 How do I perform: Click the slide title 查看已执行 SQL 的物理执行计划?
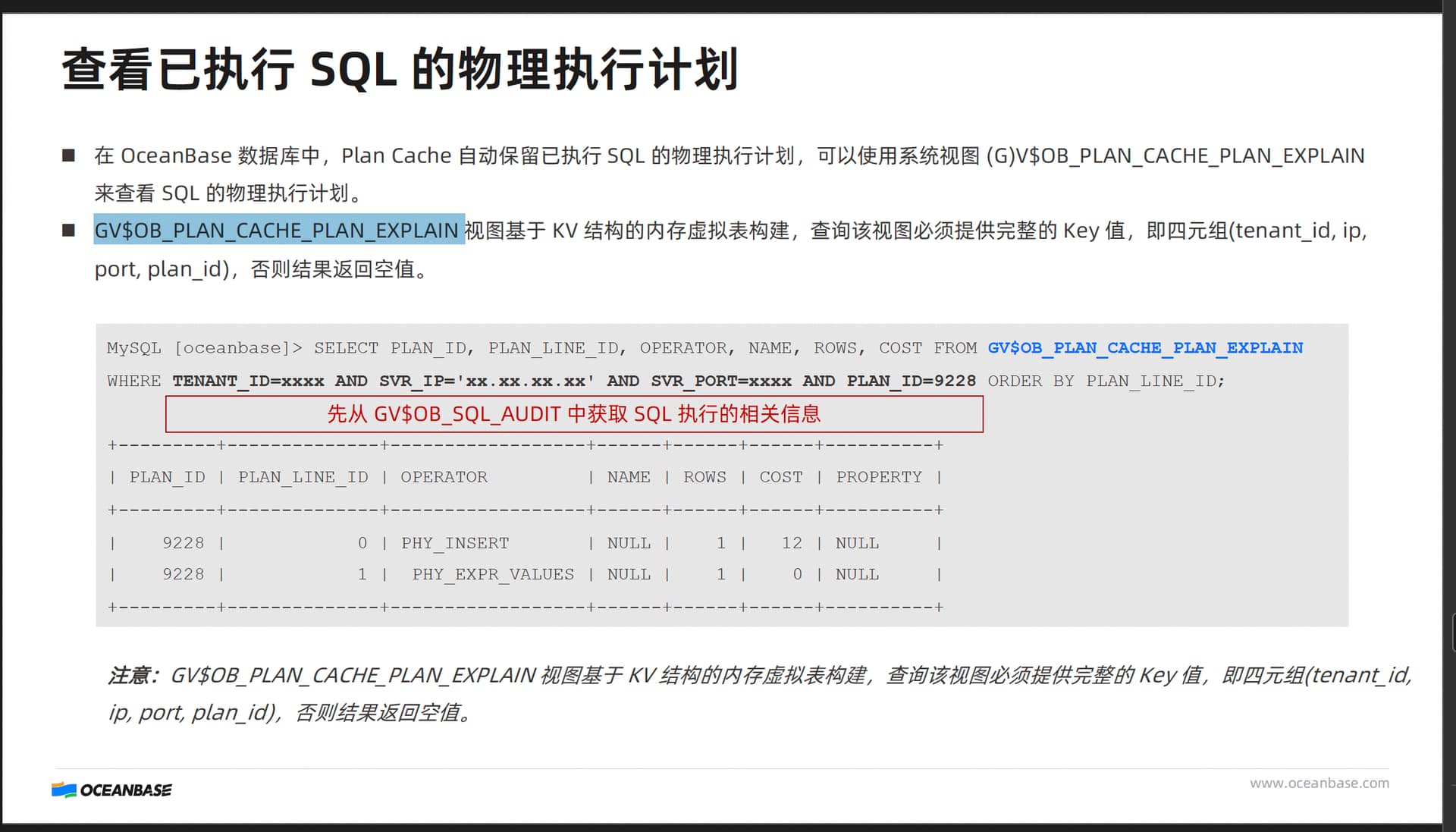(x=400, y=69)
